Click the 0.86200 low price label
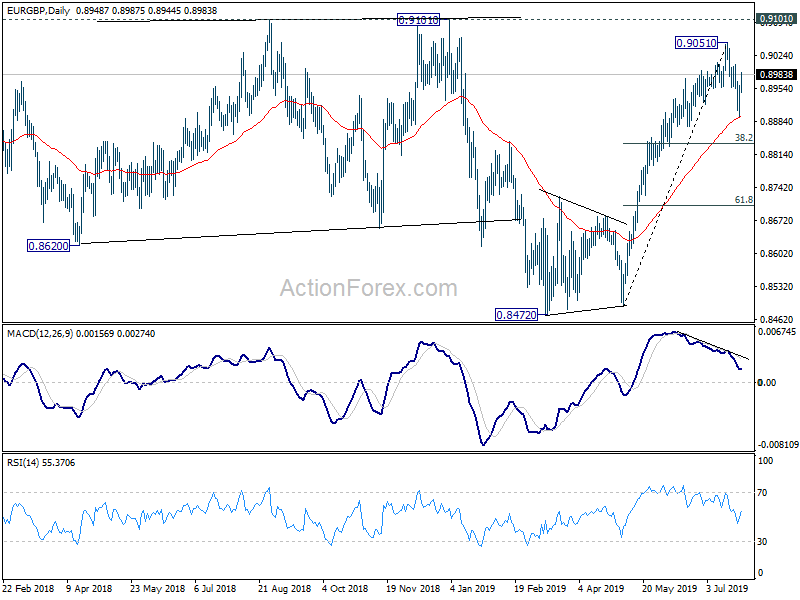Viewport: 800px width, 600px height. (x=48, y=246)
